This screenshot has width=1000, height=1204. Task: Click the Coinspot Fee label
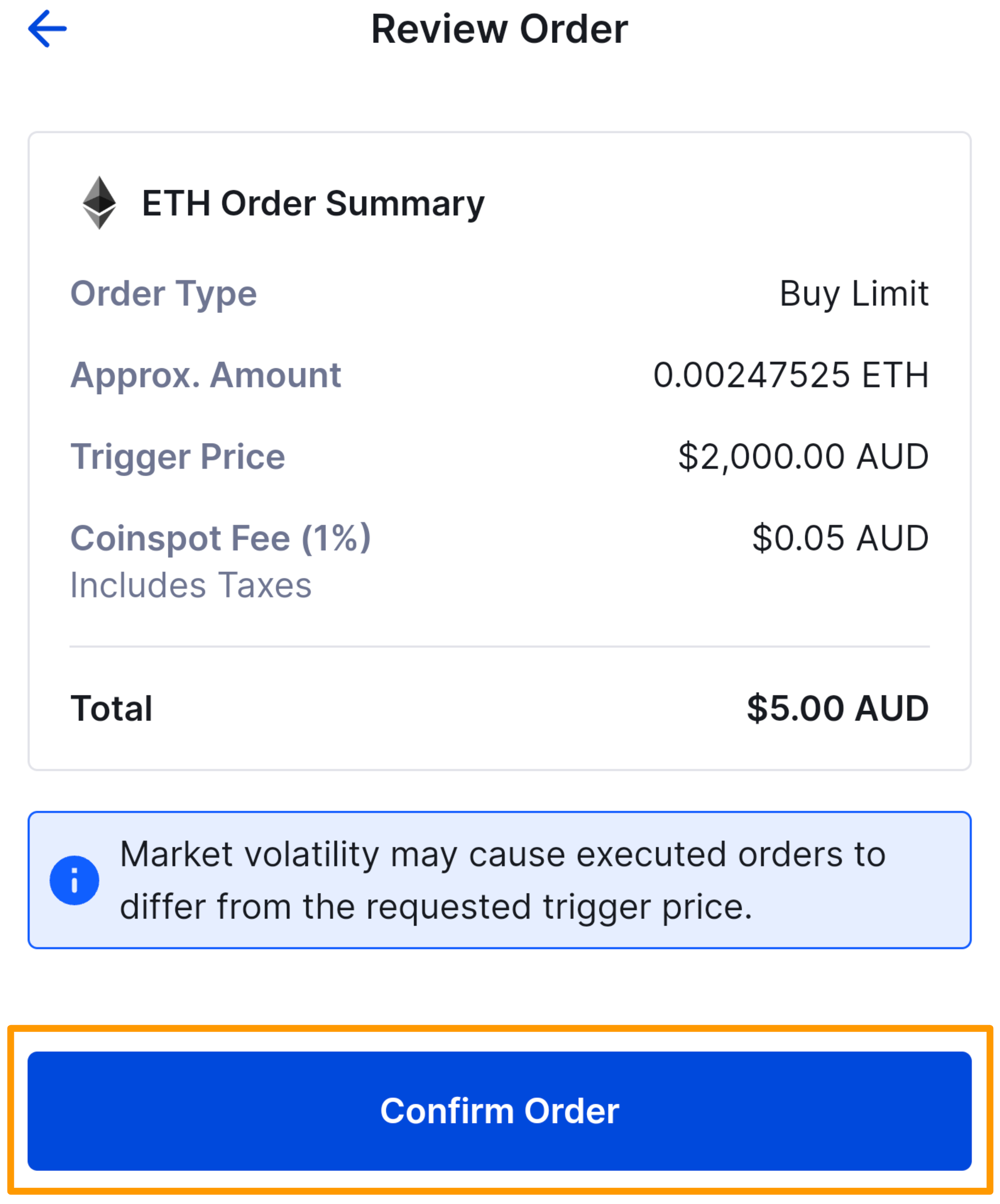click(x=220, y=538)
